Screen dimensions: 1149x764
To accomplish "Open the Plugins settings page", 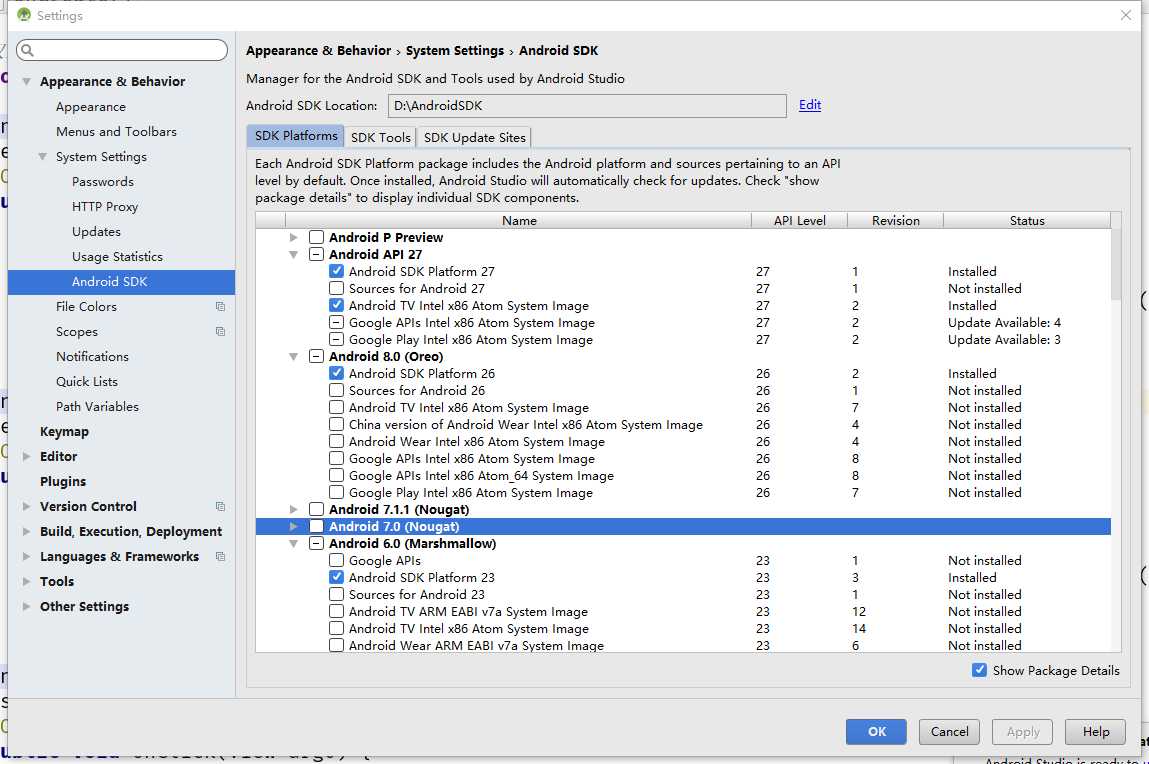I will tap(63, 481).
